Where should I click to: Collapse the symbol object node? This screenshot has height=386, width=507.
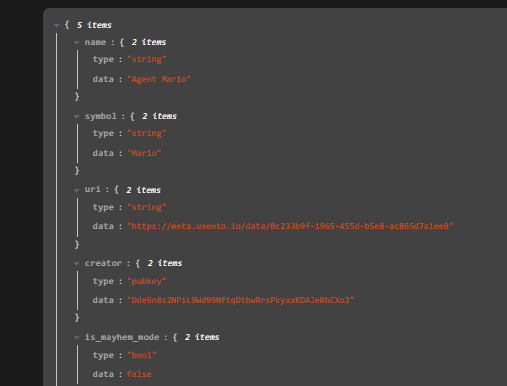point(77,117)
